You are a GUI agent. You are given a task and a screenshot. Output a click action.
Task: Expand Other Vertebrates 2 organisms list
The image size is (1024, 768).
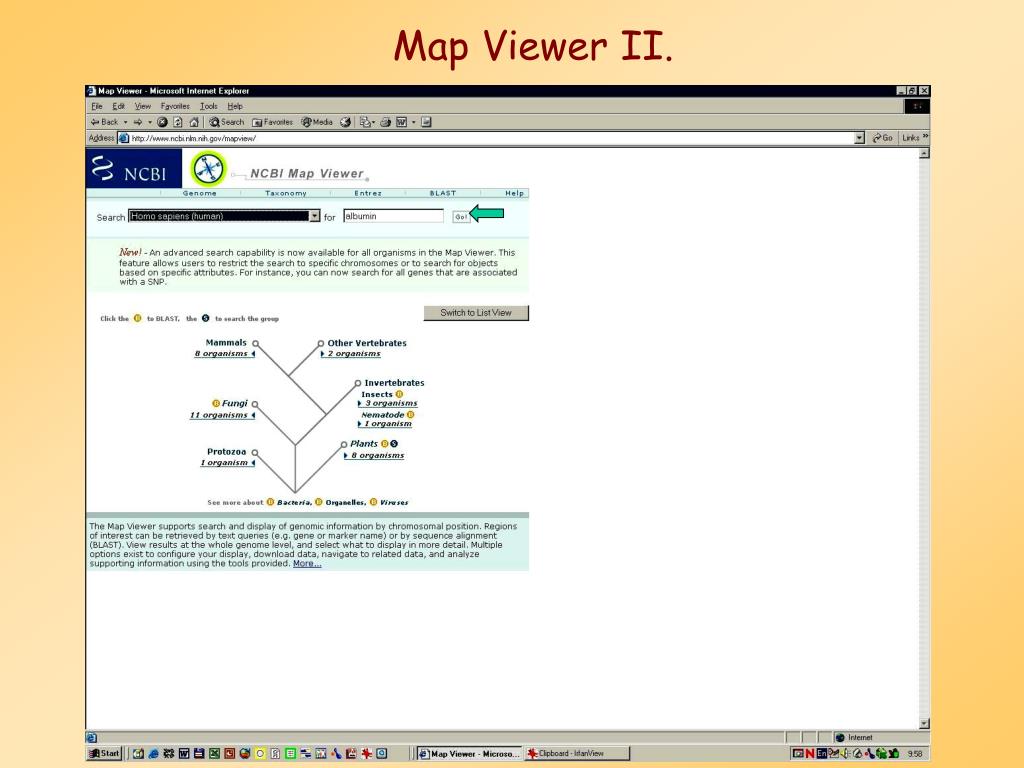tap(351, 354)
